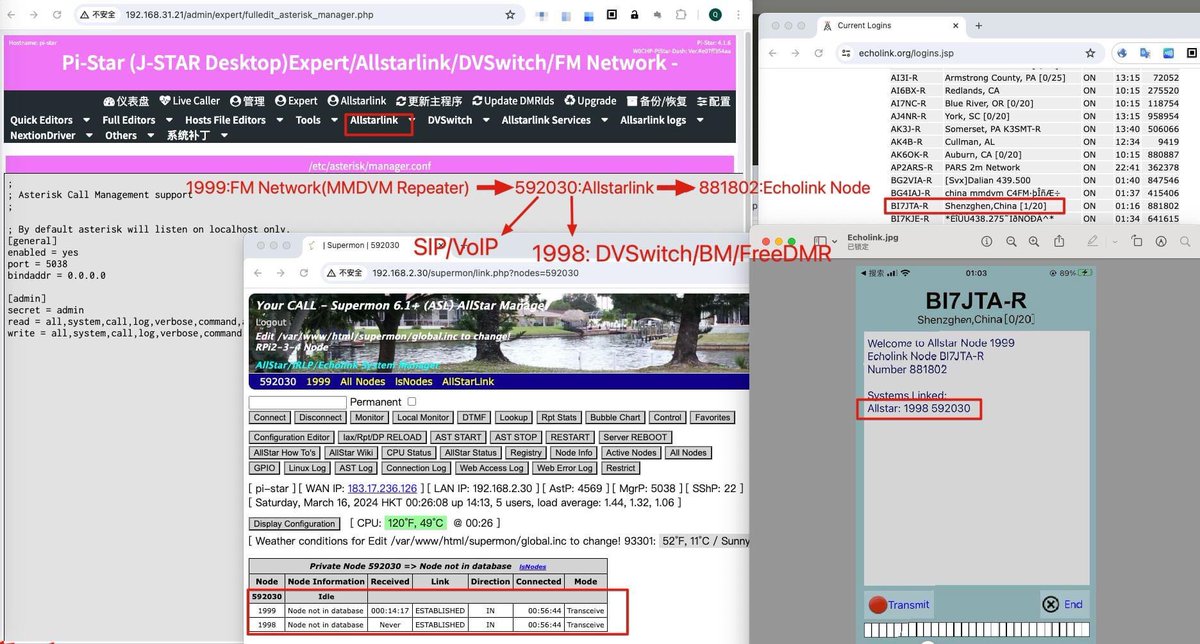This screenshot has height=644, width=1200.
Task: Tick the Permanent checkbox
Action: coord(412,402)
